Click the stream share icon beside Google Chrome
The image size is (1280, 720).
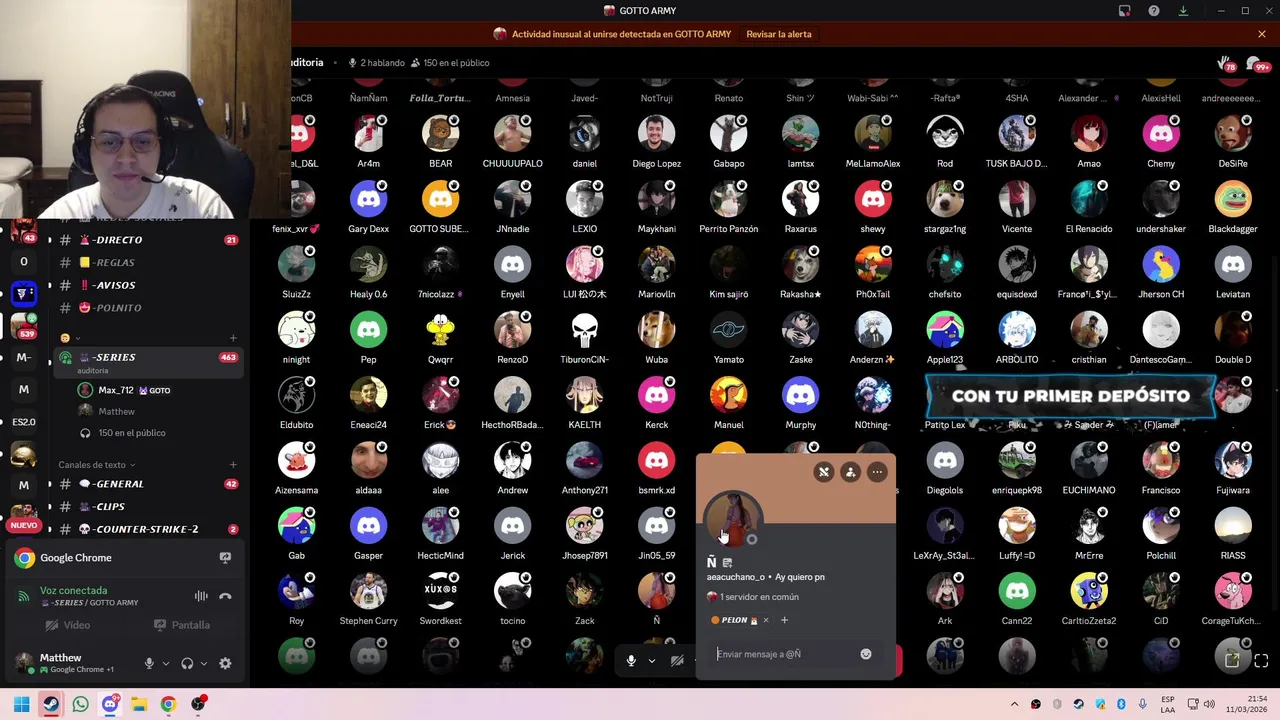(x=225, y=558)
